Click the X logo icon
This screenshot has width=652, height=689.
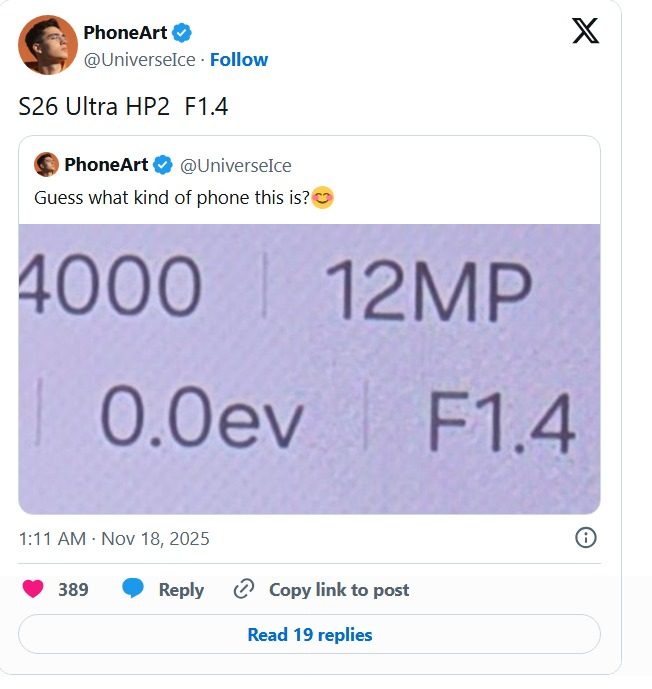pyautogui.click(x=585, y=31)
